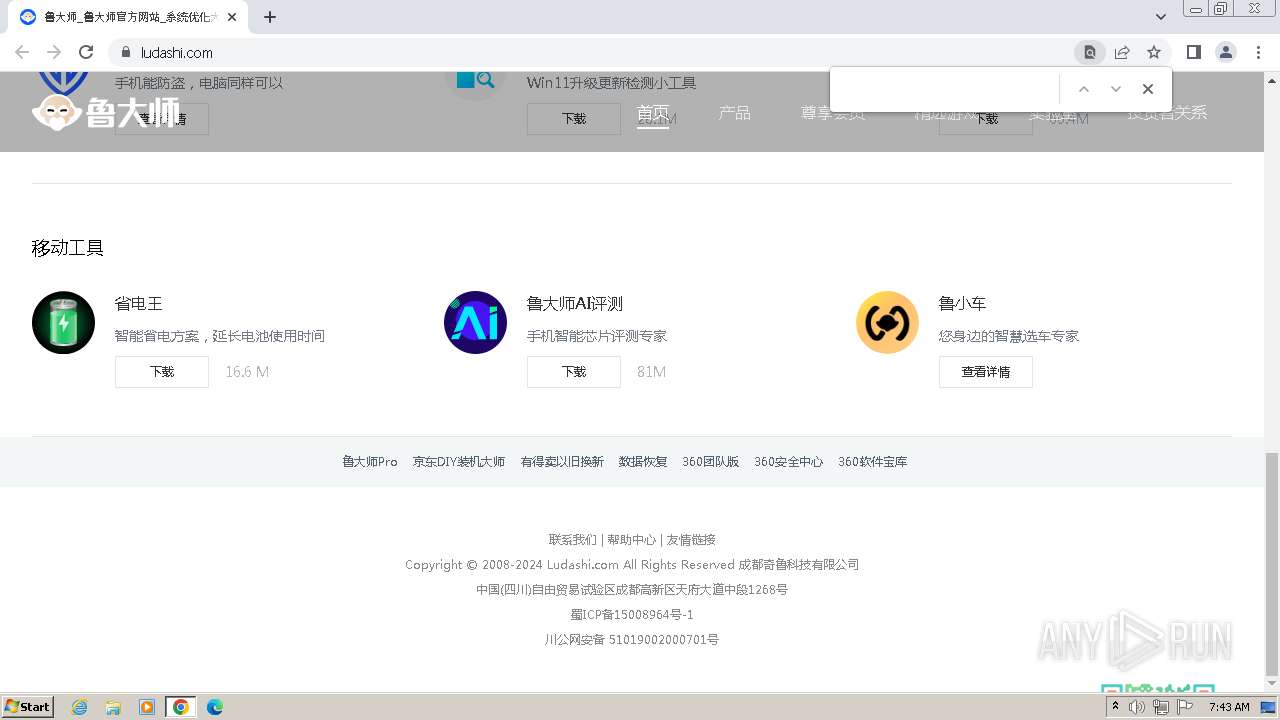Click find bar previous result arrow

coord(1083,89)
